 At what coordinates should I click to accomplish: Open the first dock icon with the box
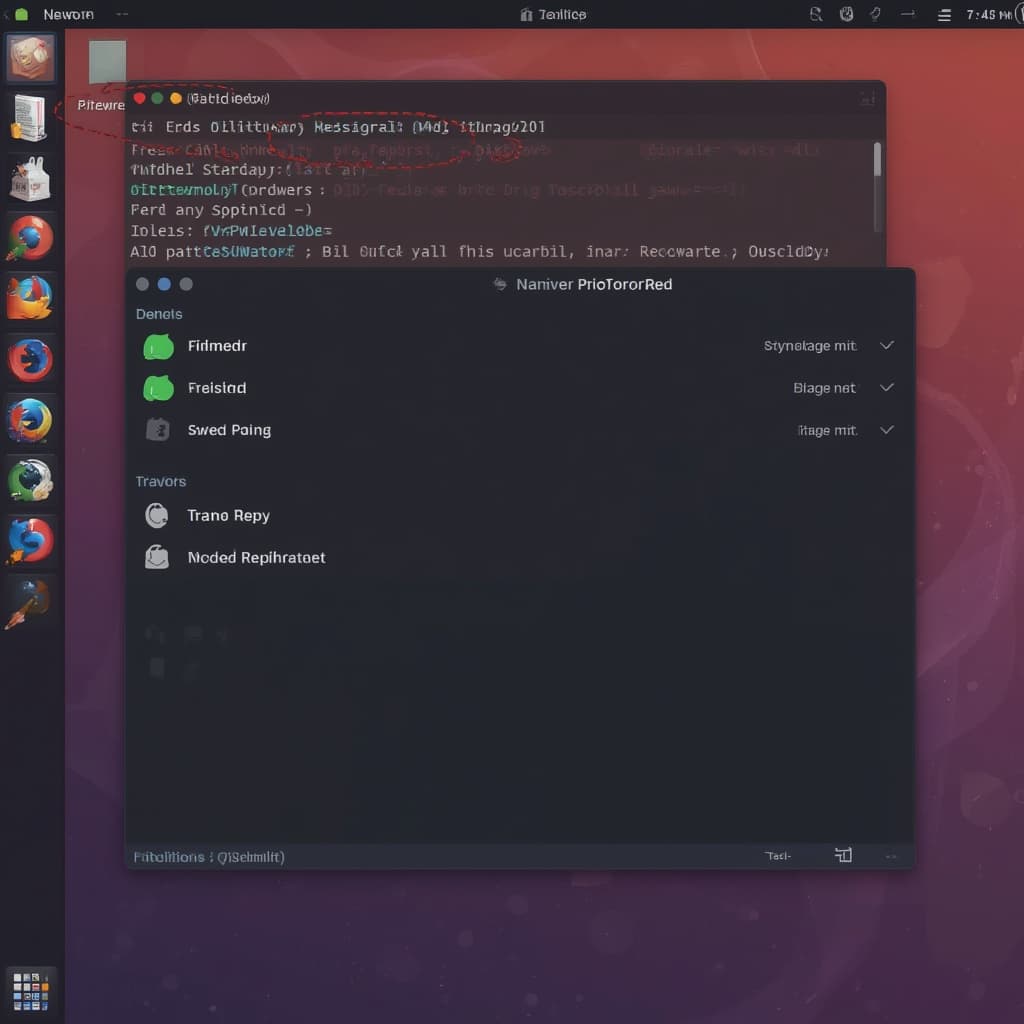31,58
